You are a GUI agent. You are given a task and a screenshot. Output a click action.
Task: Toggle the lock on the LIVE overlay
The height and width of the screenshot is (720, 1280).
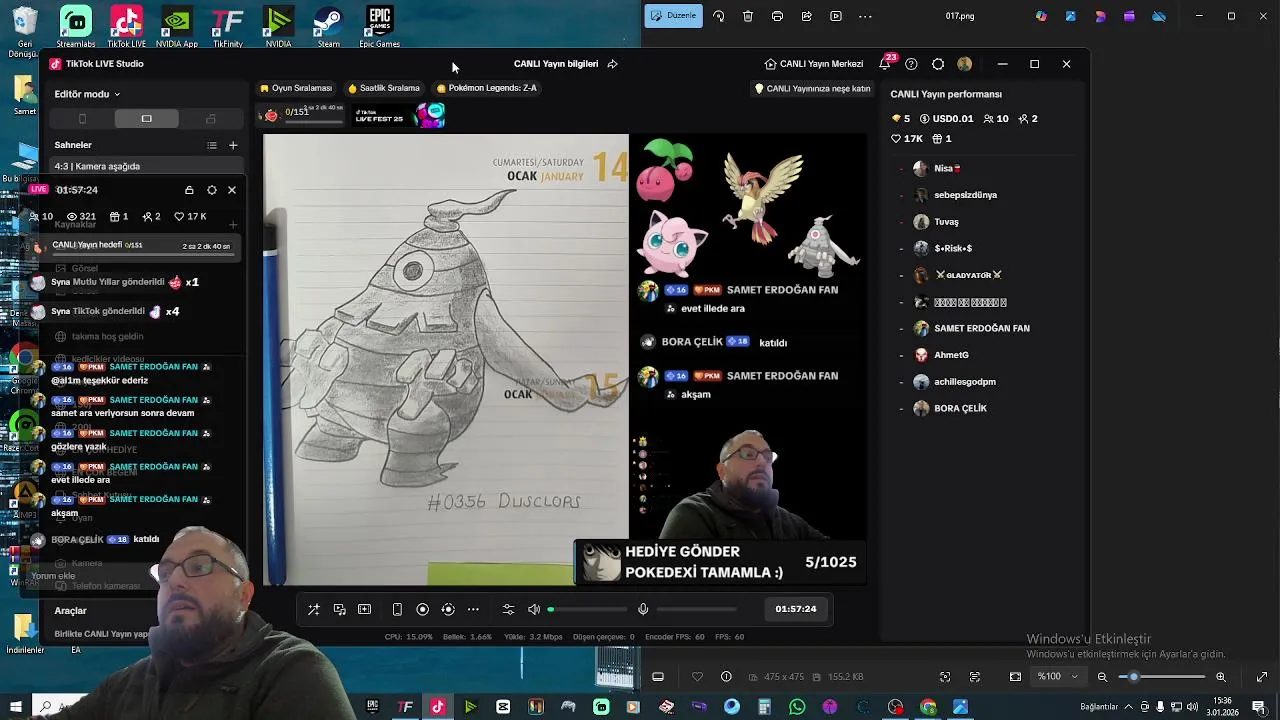coord(189,190)
